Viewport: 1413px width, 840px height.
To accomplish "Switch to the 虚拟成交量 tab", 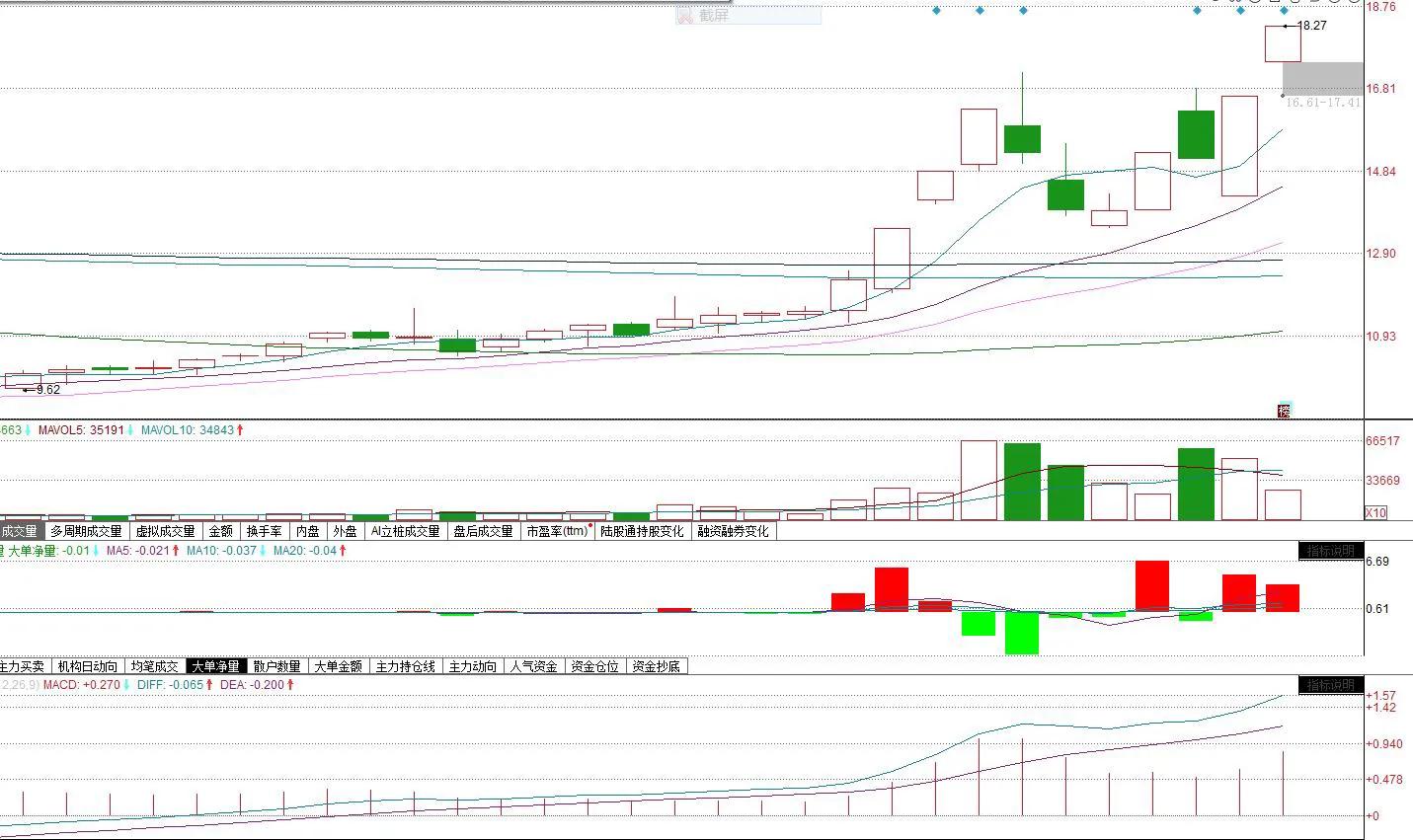I will tap(166, 531).
